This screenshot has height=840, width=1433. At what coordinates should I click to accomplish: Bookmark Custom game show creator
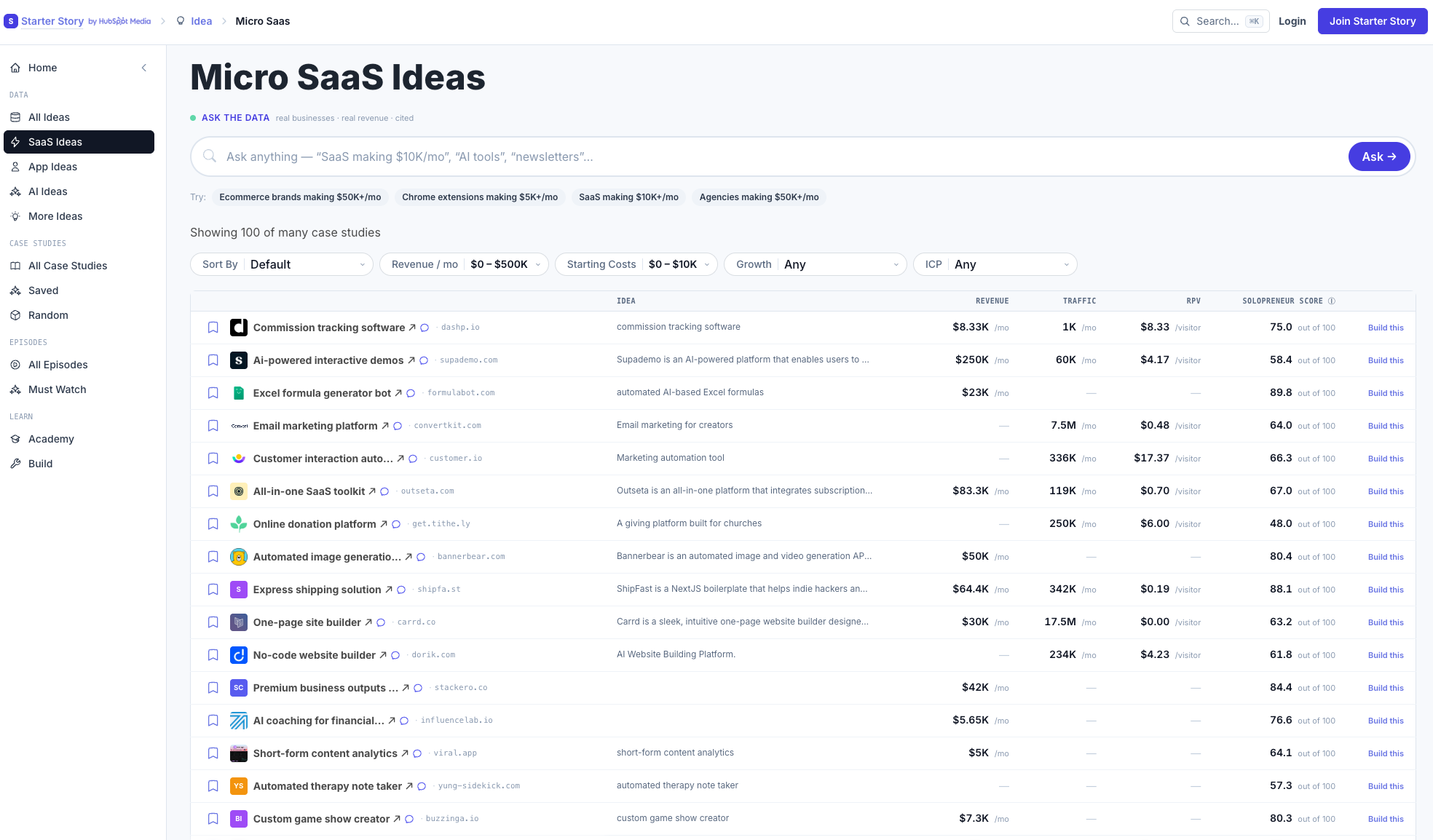tap(213, 819)
